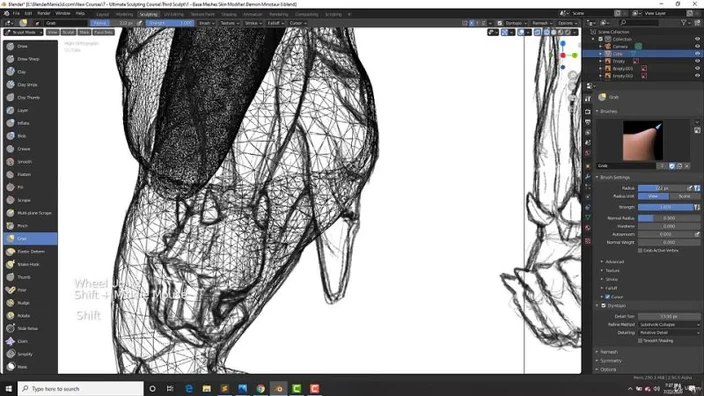Select the Grab brush in toolbar
Viewport: 704px width, 396px height.
pyautogui.click(x=30, y=238)
